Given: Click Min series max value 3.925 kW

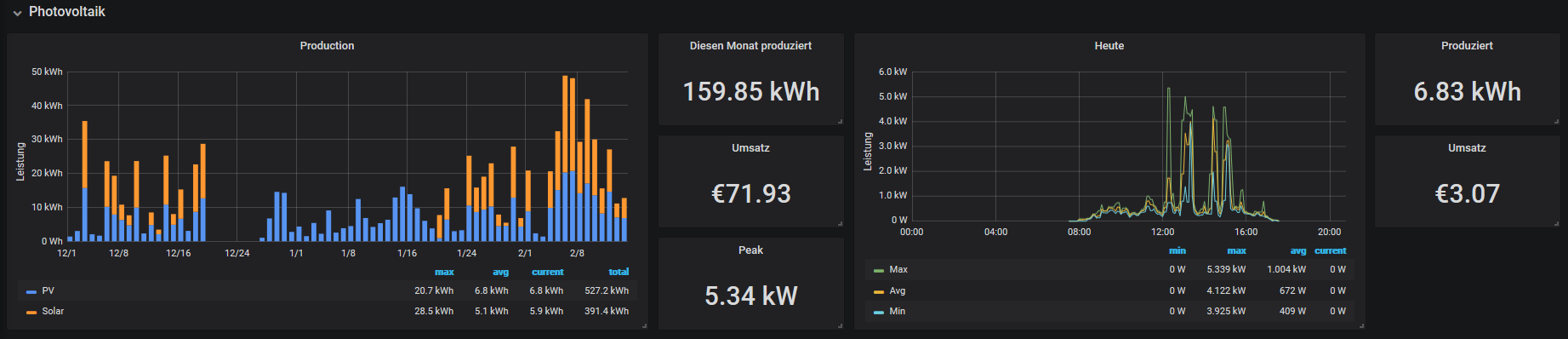Looking at the screenshot, I should tap(1226, 311).
